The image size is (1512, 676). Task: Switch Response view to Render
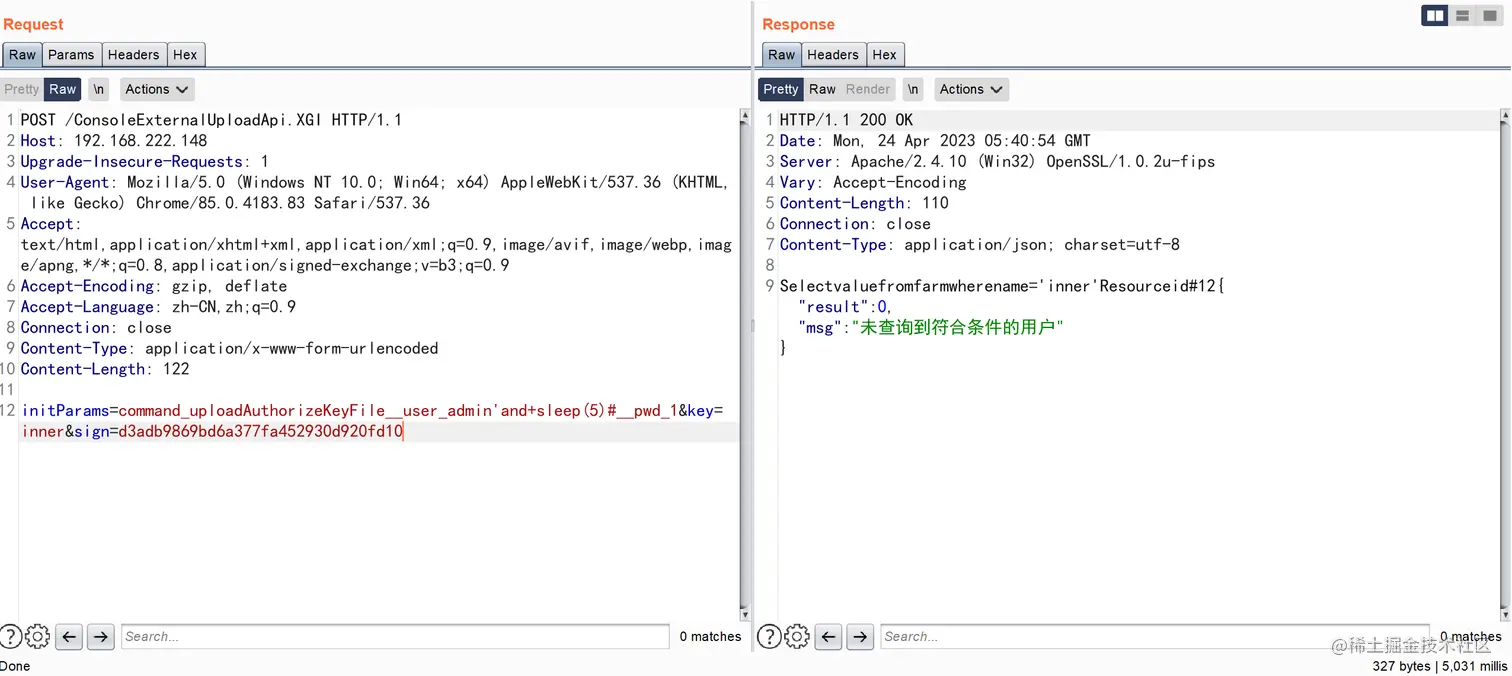(x=867, y=89)
